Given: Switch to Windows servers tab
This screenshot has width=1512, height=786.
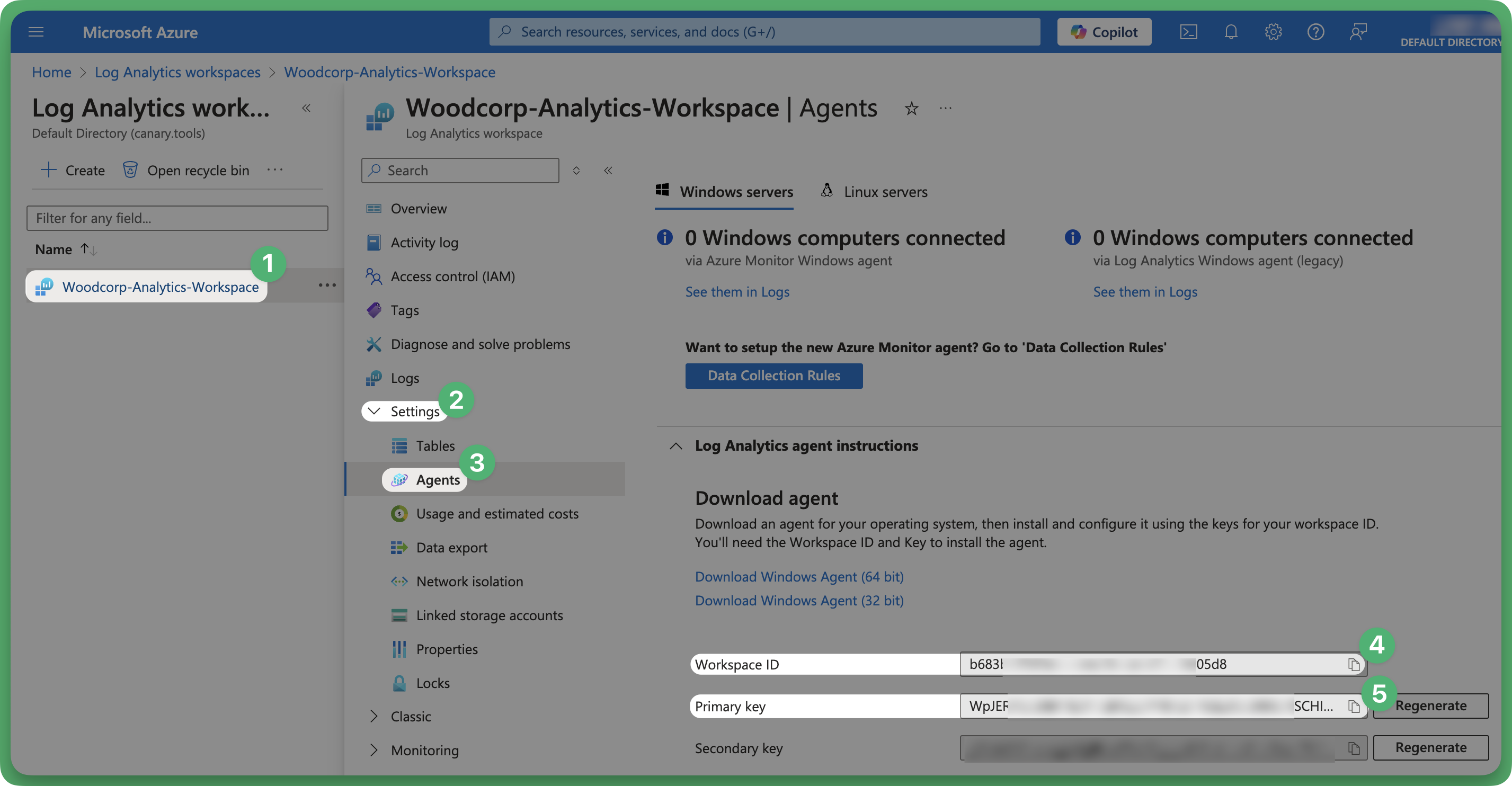Looking at the screenshot, I should pyautogui.click(x=724, y=192).
